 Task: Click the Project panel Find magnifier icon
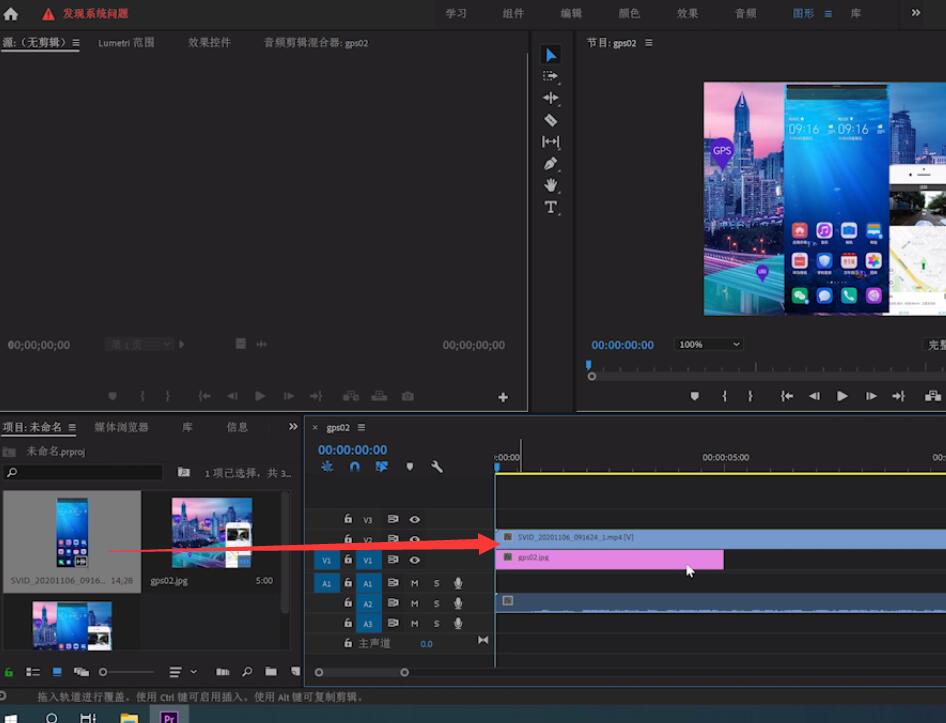[247, 672]
